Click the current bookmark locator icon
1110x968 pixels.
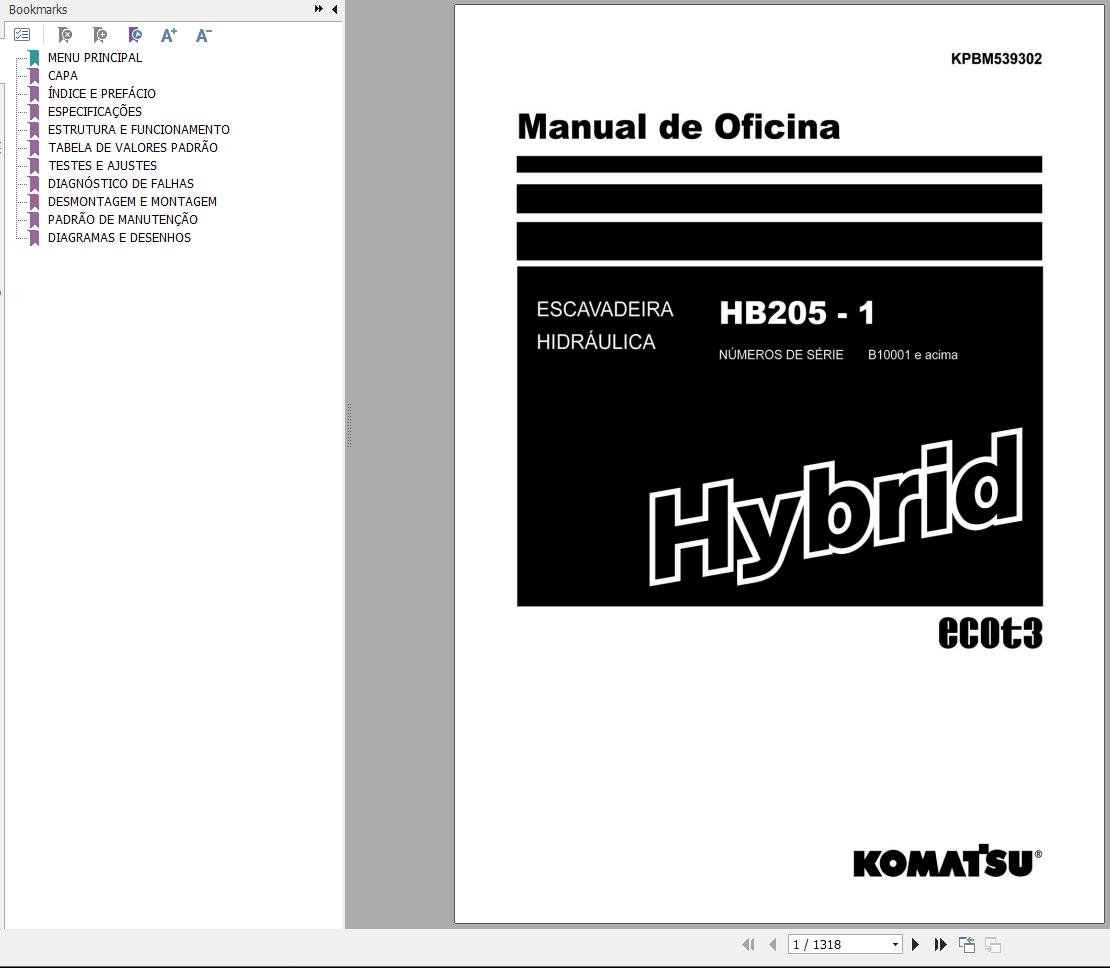(135, 35)
